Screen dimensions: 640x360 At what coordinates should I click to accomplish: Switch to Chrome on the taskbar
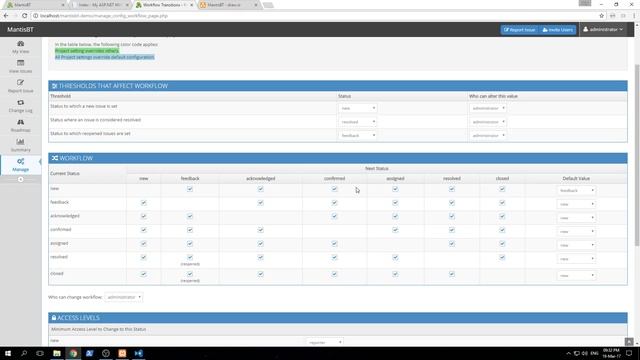[73, 353]
